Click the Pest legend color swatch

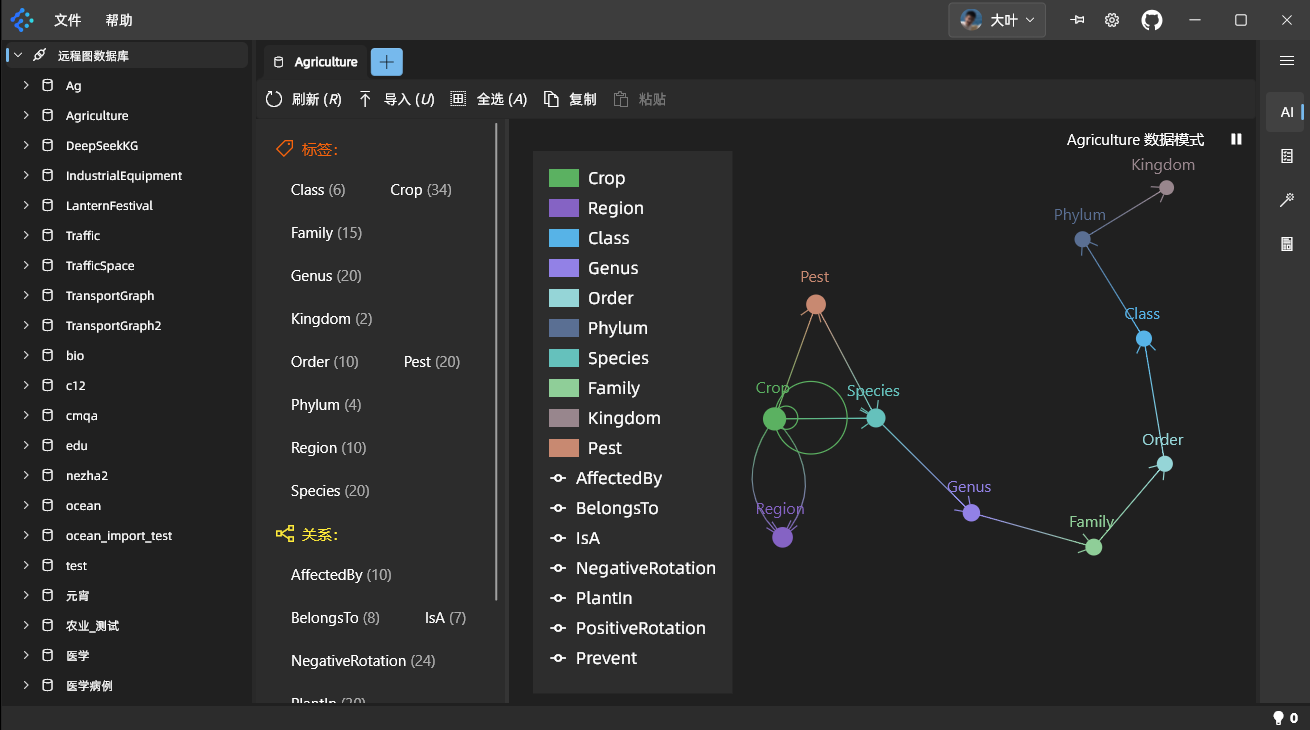(x=564, y=448)
